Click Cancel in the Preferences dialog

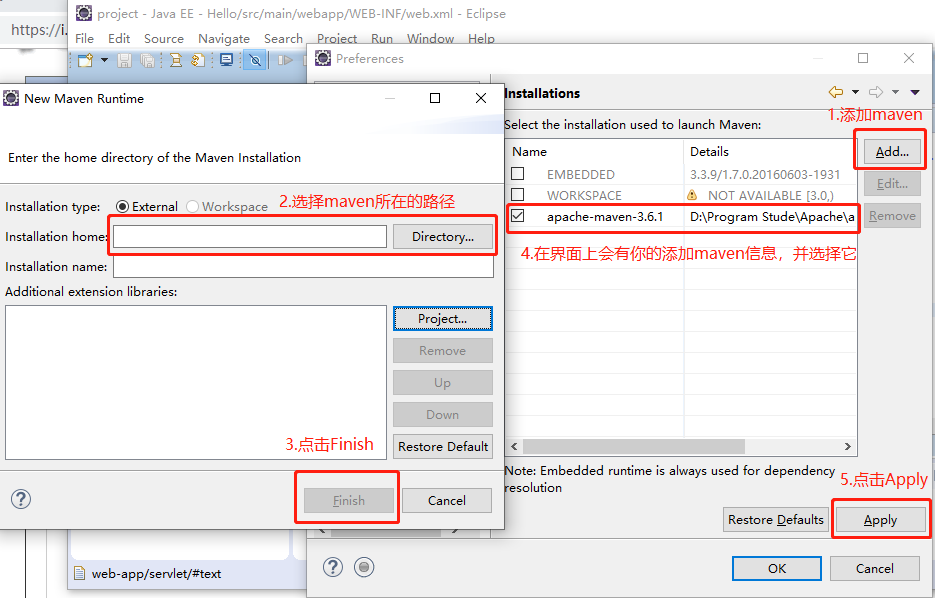click(x=875, y=568)
